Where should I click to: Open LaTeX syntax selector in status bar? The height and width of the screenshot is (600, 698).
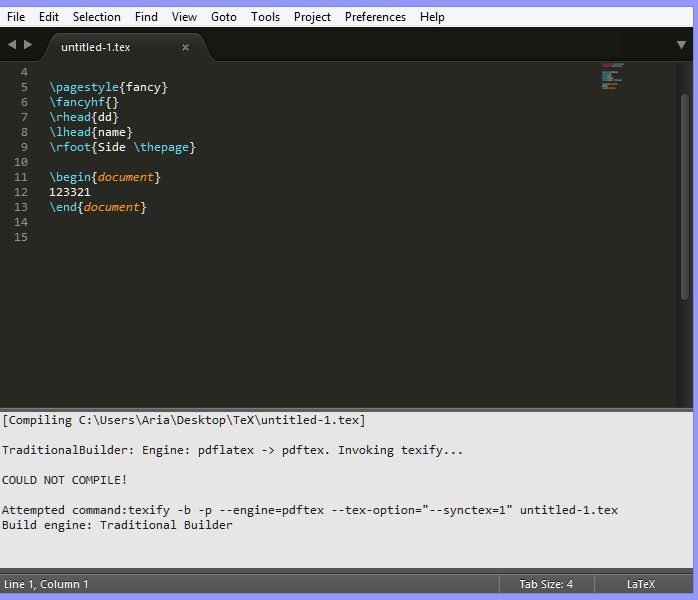click(x=641, y=584)
